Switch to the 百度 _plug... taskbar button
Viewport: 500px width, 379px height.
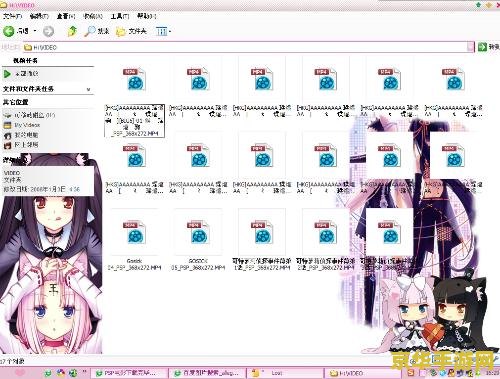207,373
